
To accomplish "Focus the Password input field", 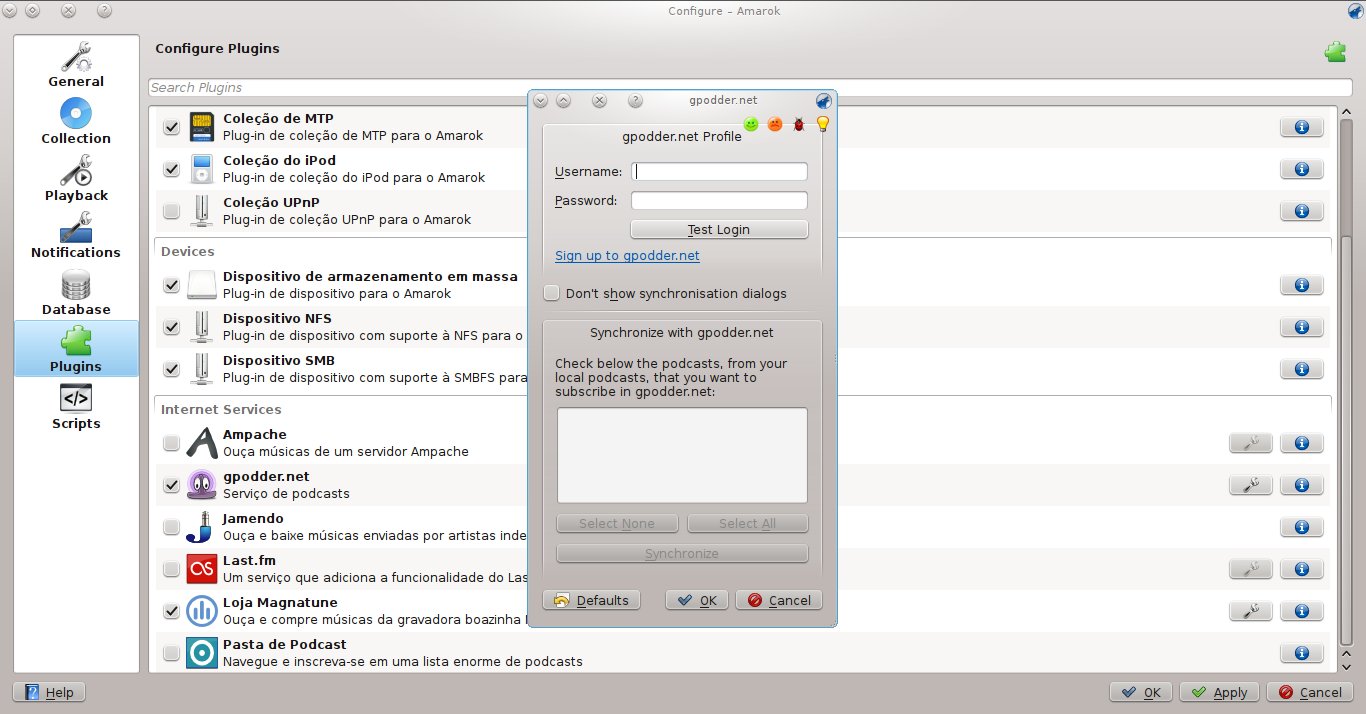I will [719, 201].
